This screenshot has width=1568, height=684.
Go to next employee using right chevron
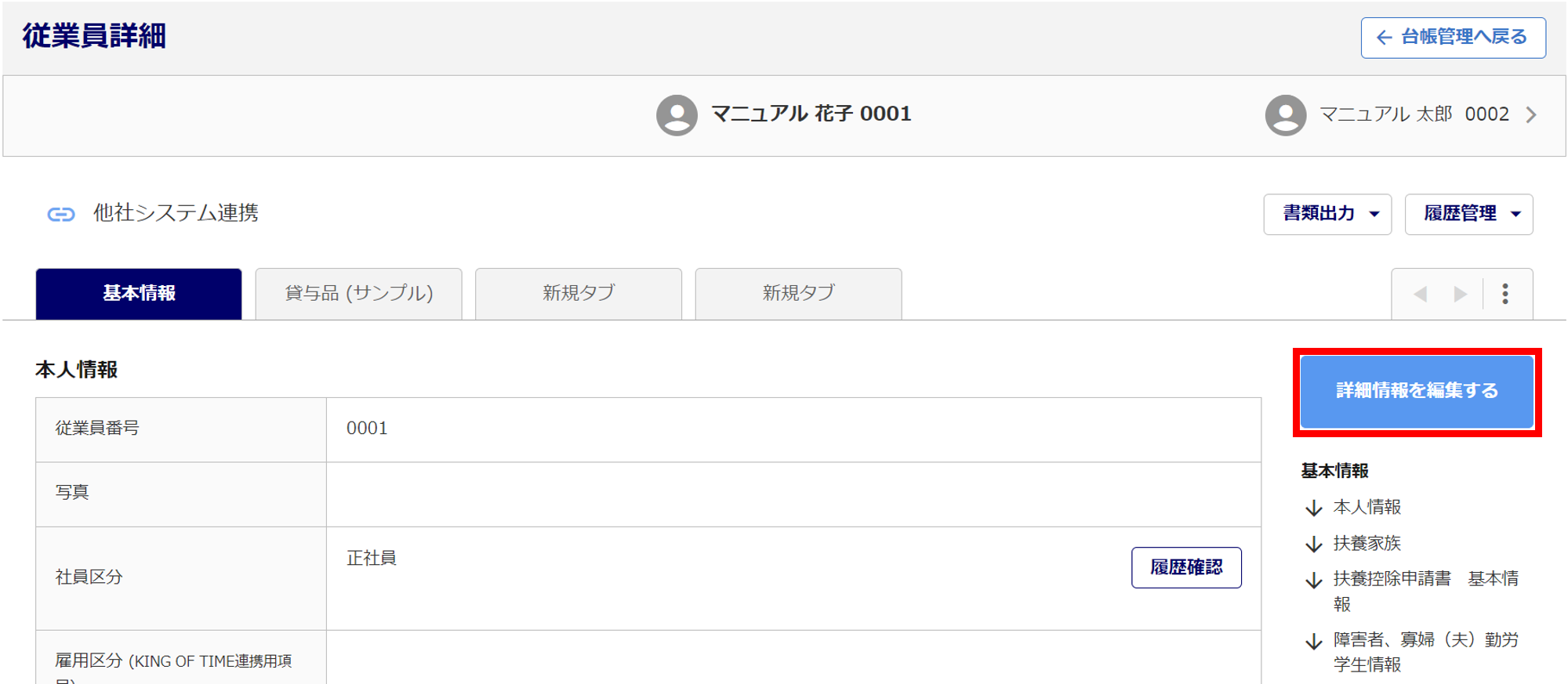[1531, 115]
